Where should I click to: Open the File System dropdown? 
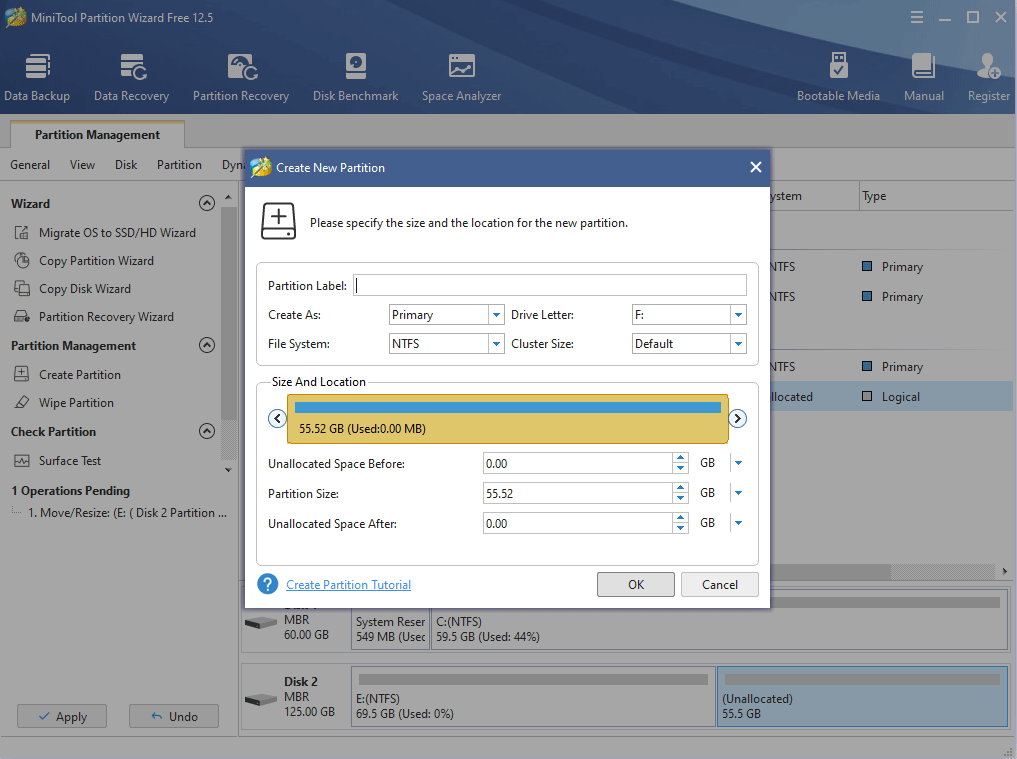pos(496,344)
